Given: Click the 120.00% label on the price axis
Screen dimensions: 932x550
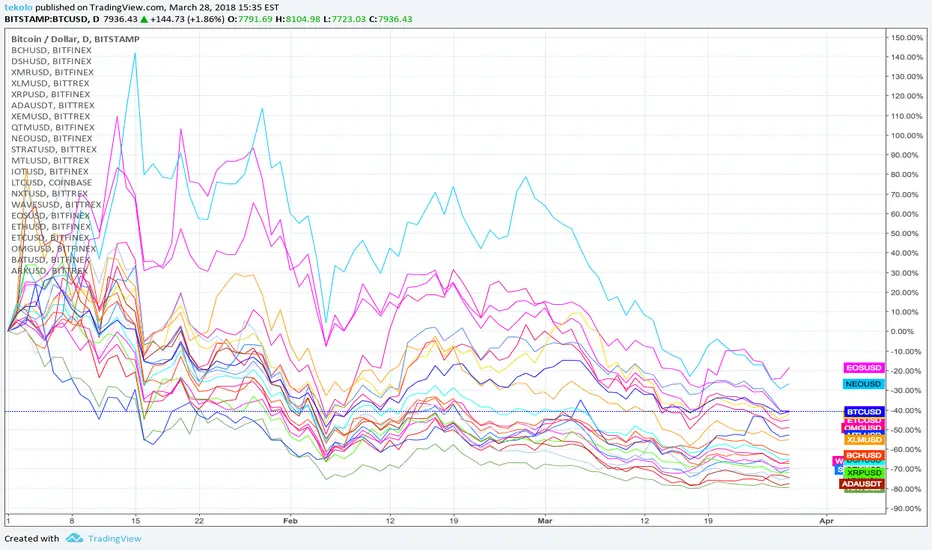Looking at the screenshot, I should pos(907,96).
